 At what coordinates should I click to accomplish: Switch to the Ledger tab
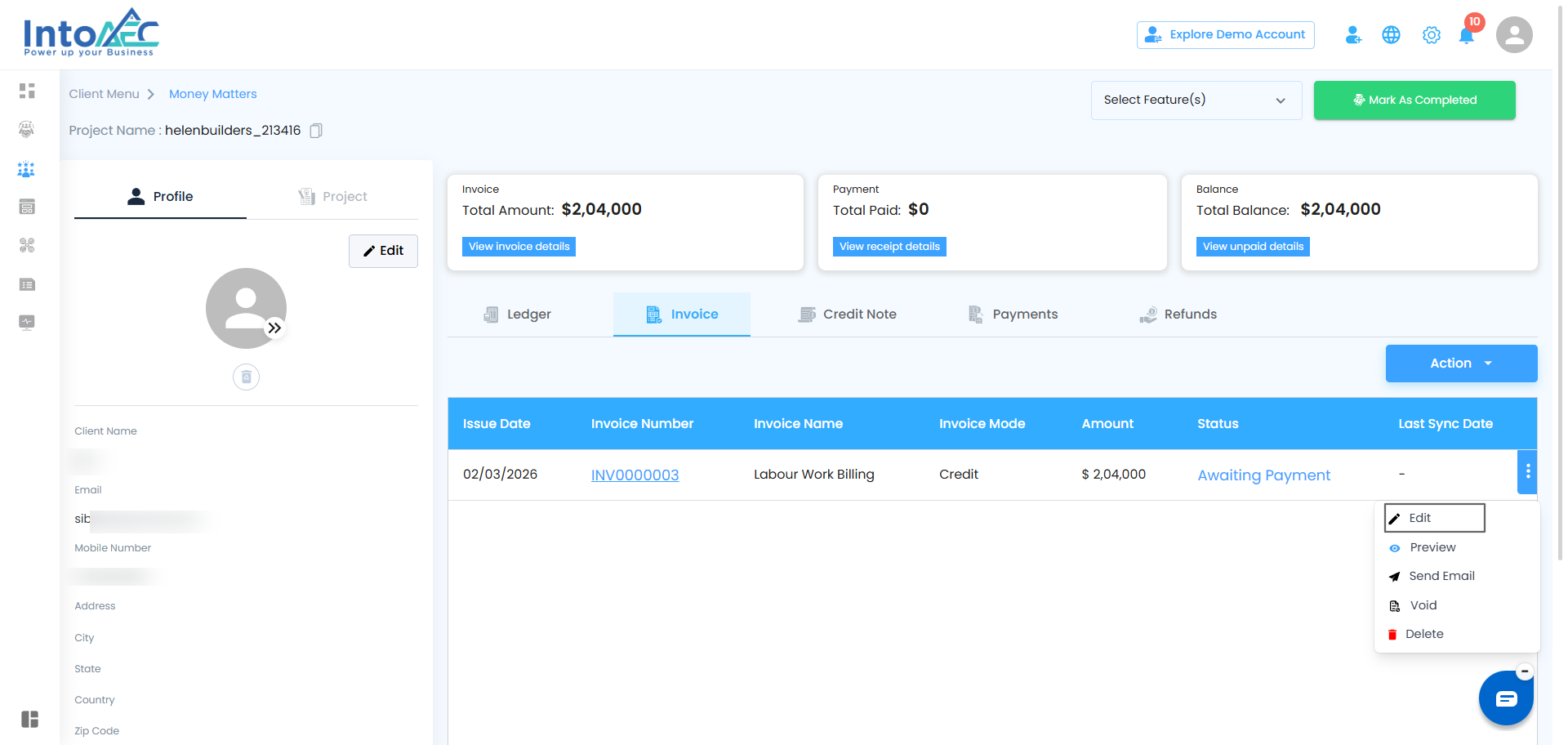[518, 315]
